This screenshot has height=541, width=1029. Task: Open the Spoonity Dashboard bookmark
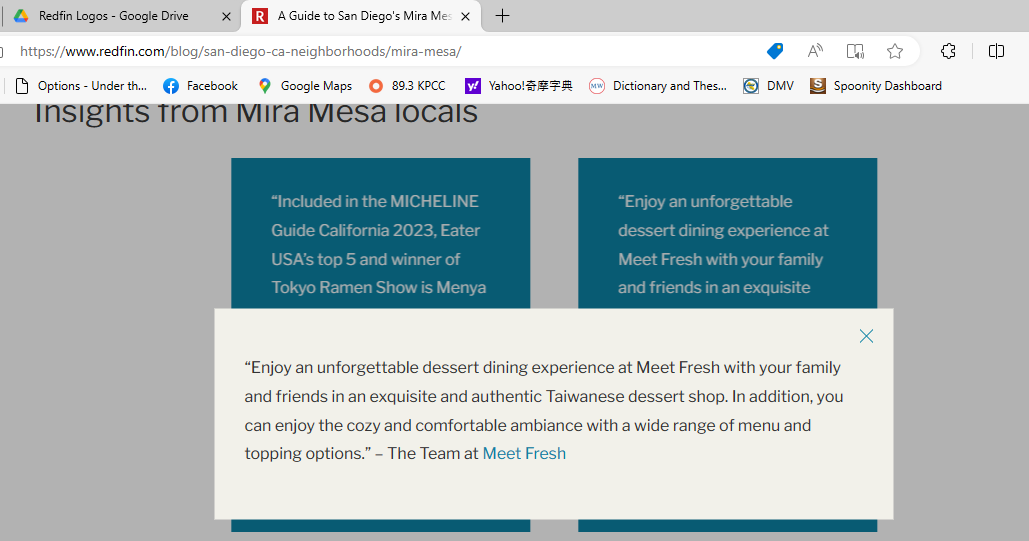[875, 86]
